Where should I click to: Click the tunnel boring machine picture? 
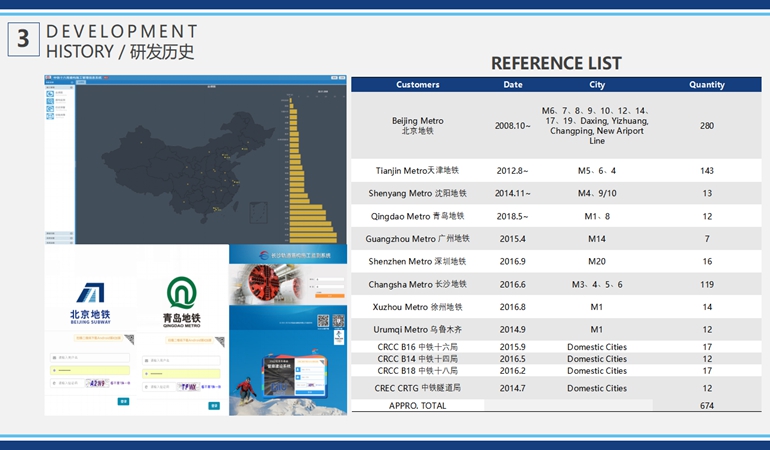point(266,284)
